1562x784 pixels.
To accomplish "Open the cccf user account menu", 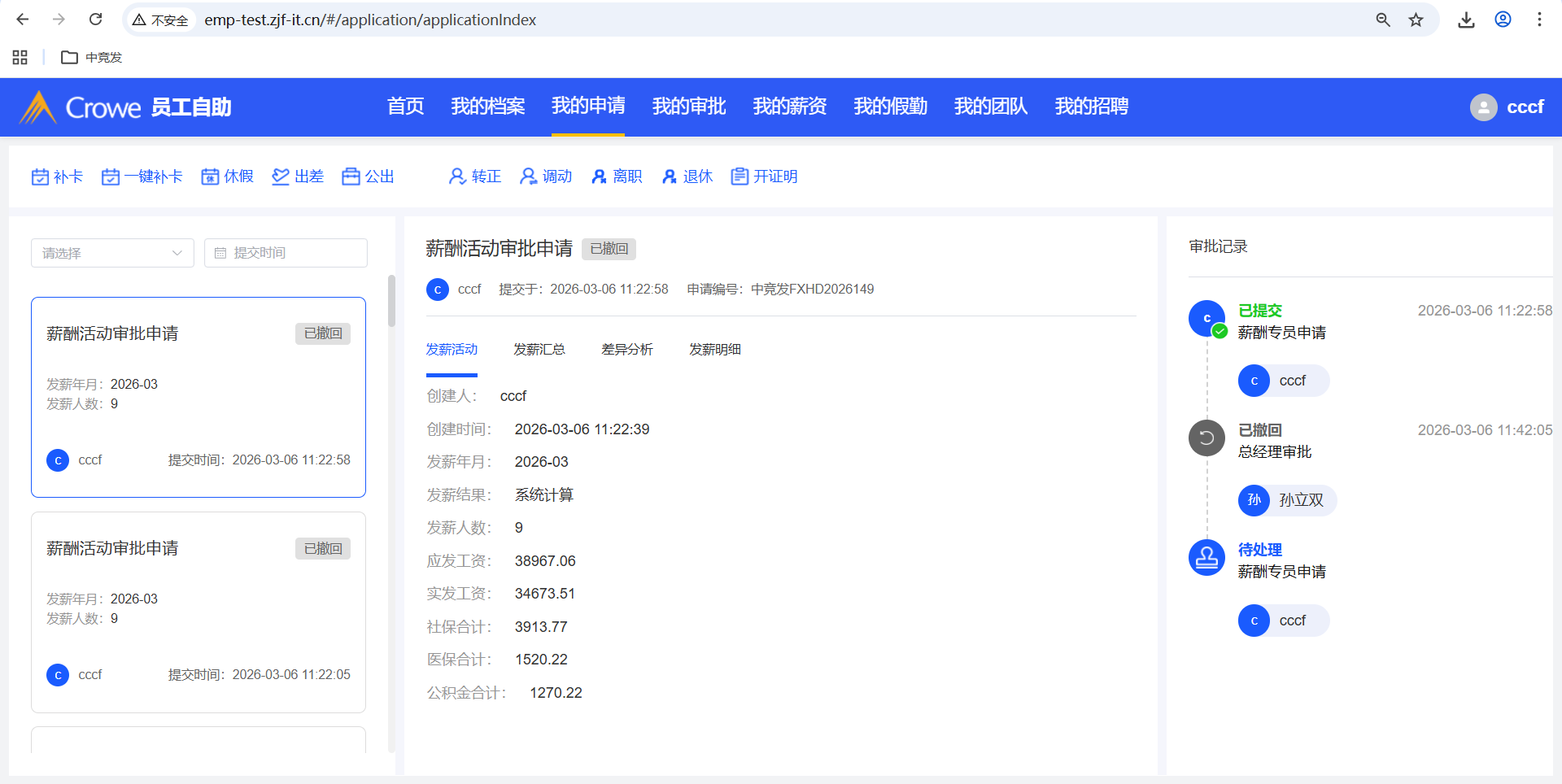I will [1507, 107].
